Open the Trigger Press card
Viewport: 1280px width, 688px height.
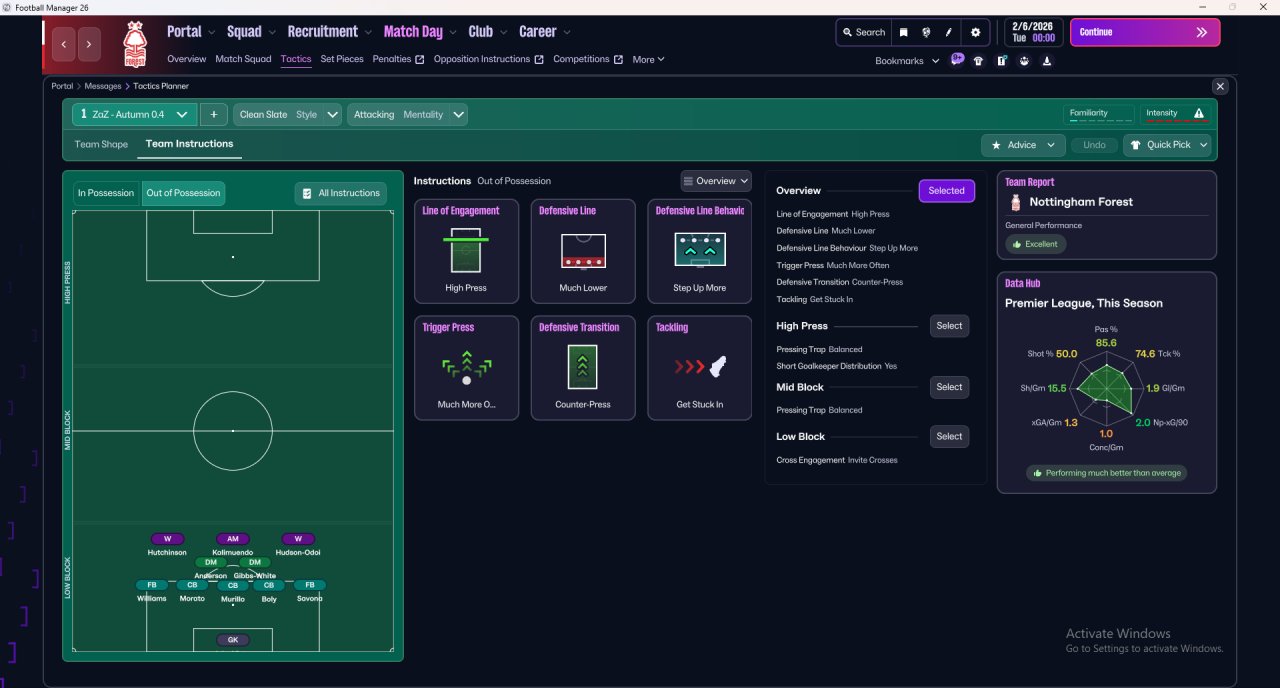(x=466, y=368)
